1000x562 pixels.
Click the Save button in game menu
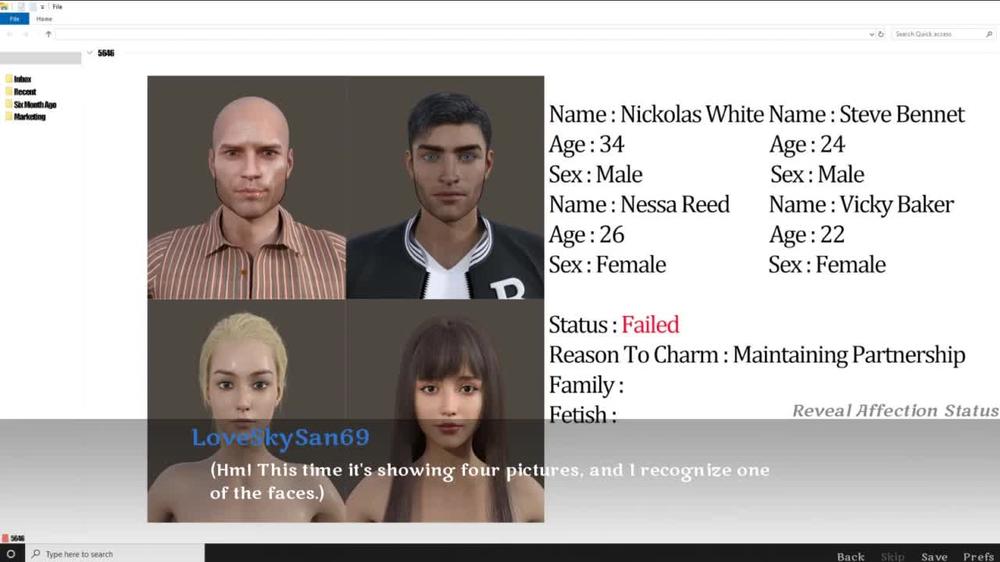934,556
